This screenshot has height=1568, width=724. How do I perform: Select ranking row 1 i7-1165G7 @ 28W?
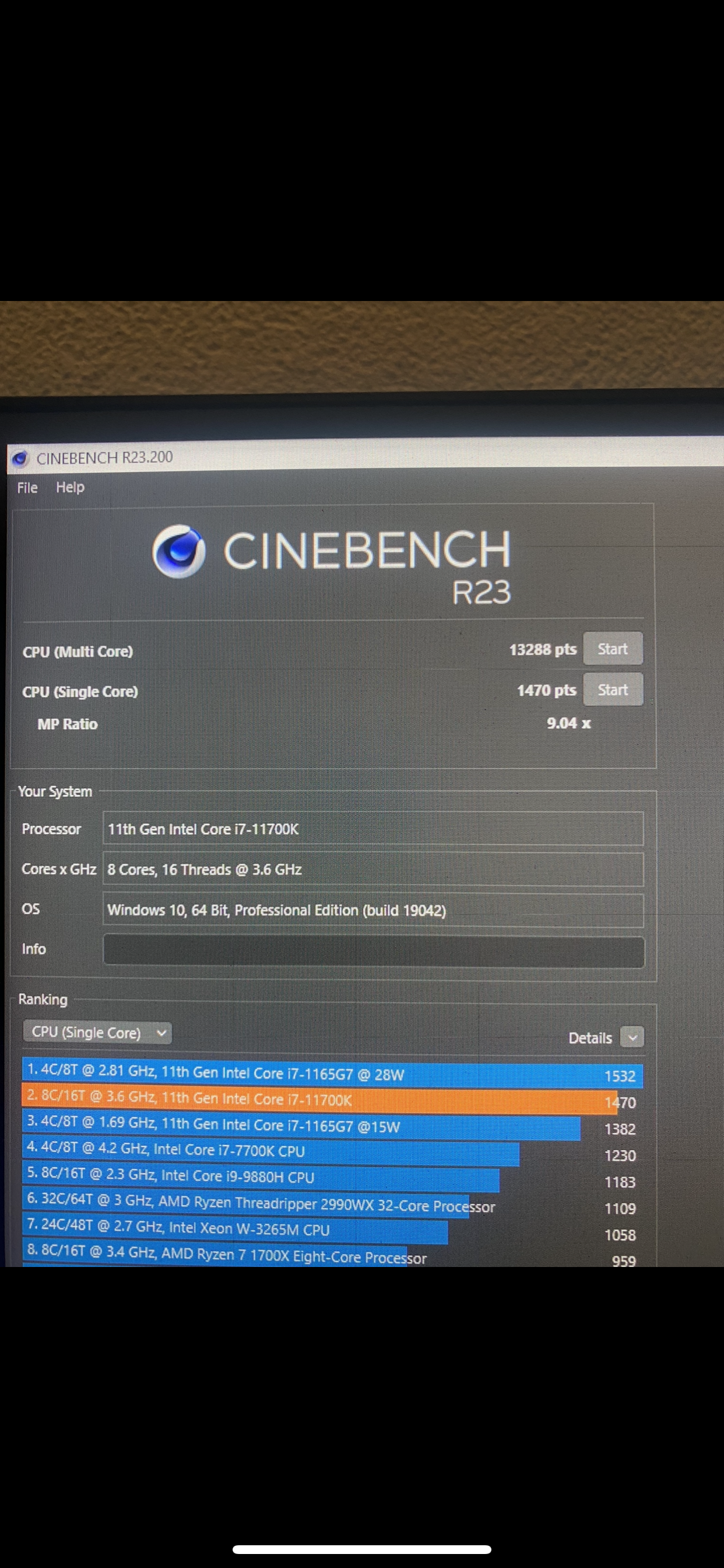pos(332,1074)
